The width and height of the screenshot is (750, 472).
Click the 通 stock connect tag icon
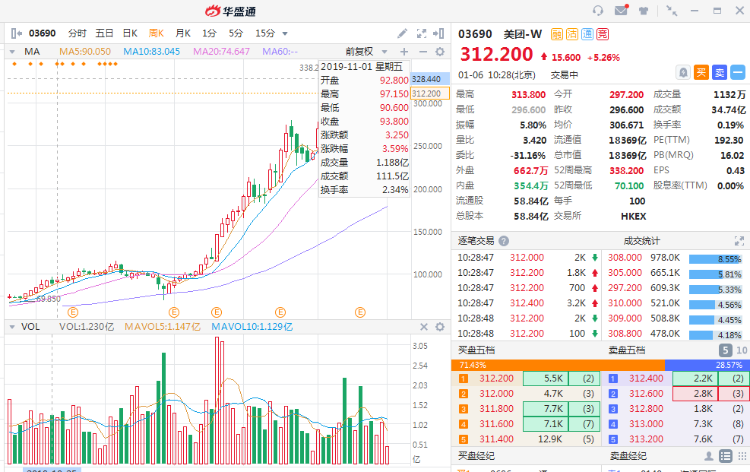587,34
